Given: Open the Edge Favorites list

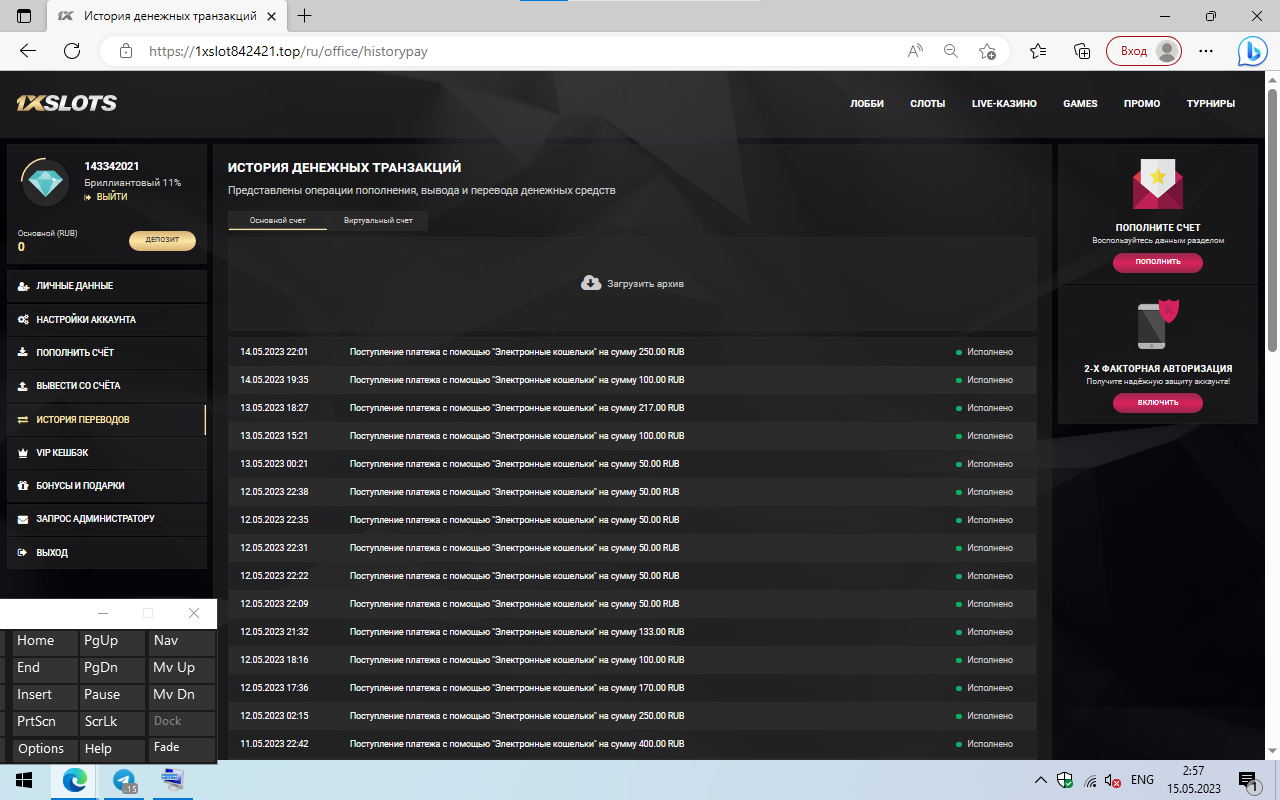Looking at the screenshot, I should coord(1038,51).
